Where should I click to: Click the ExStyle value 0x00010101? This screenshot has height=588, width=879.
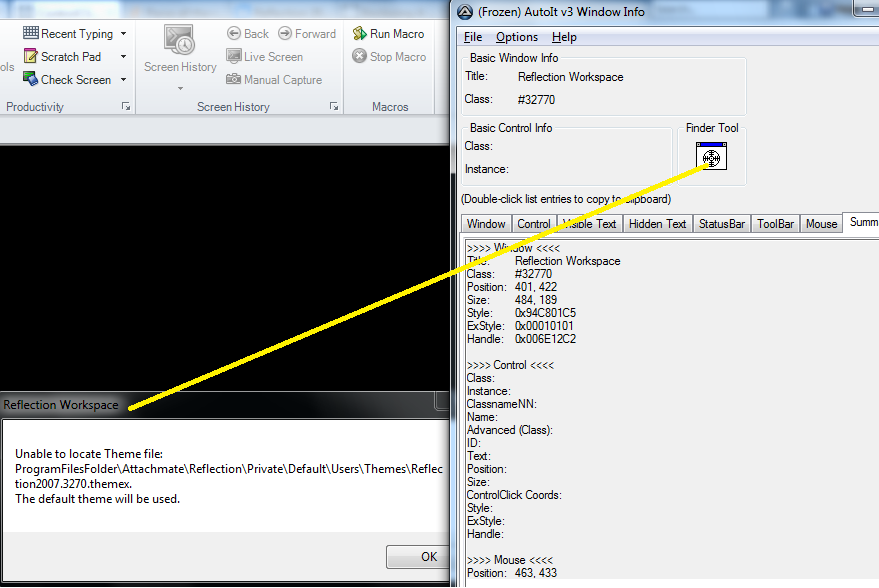[x=544, y=326]
